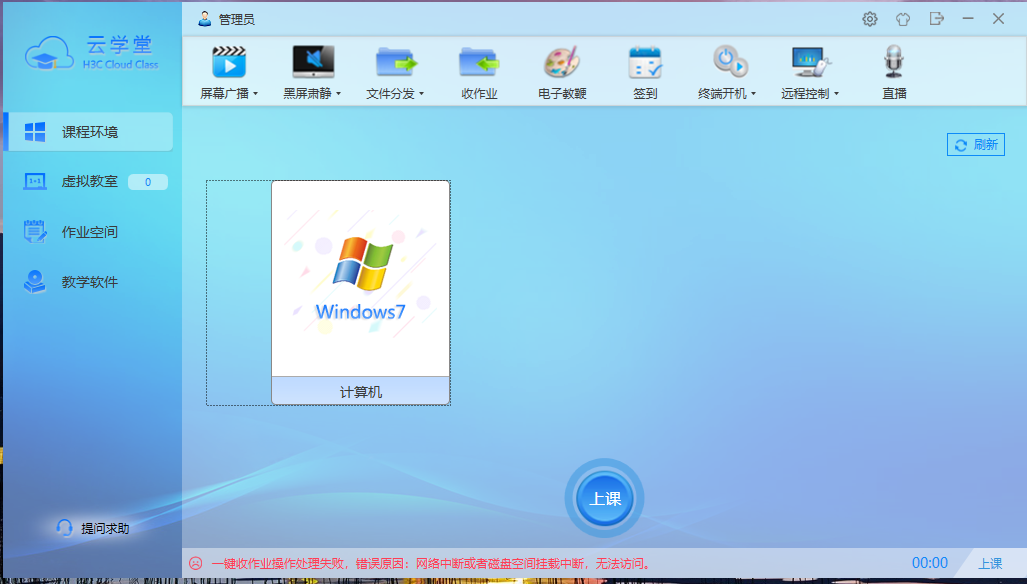Expand the 远程控制 dropdown arrow
Viewport: 1027px width, 586px height.
click(x=836, y=94)
